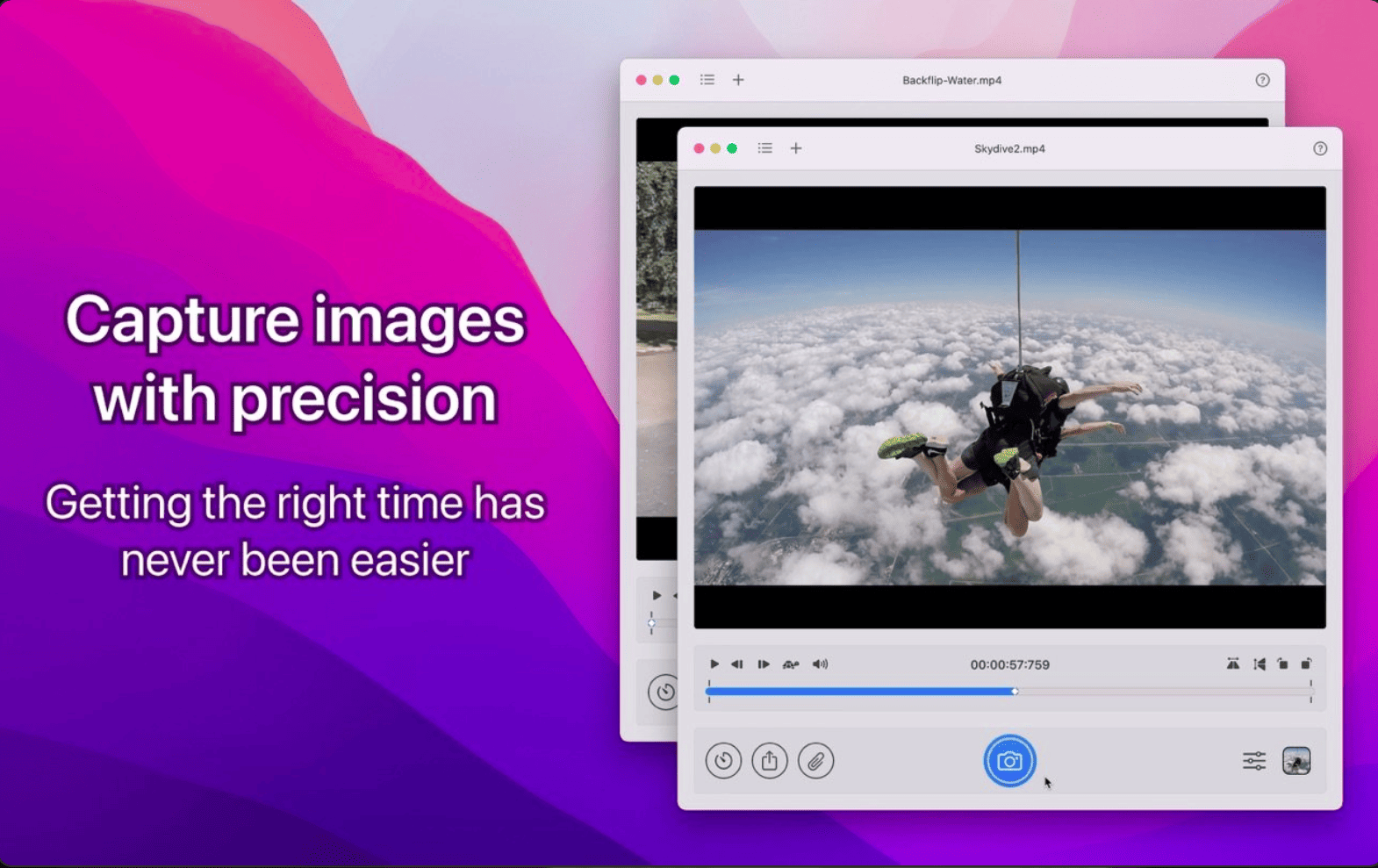Click the Backflip-Water video preview
Image resolution: width=1378 pixels, height=868 pixels.
click(657, 339)
